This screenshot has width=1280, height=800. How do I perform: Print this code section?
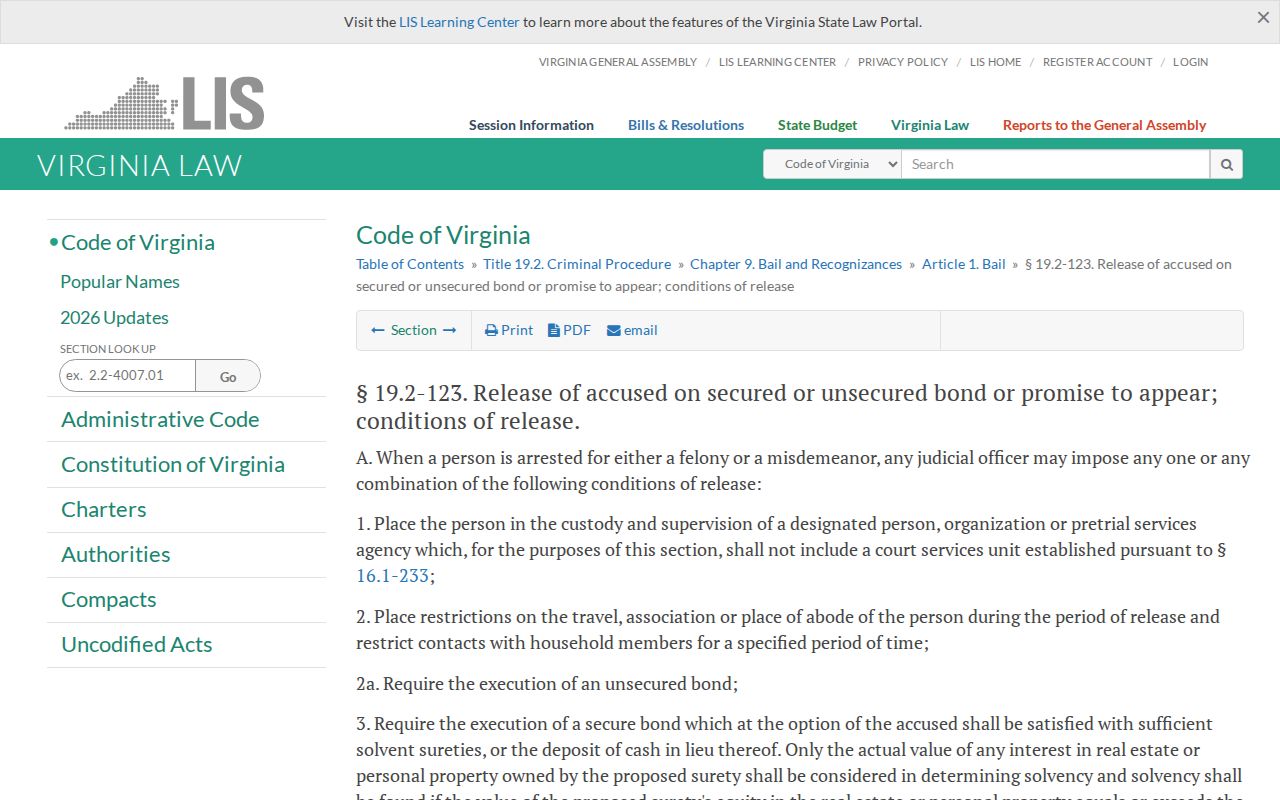click(509, 330)
